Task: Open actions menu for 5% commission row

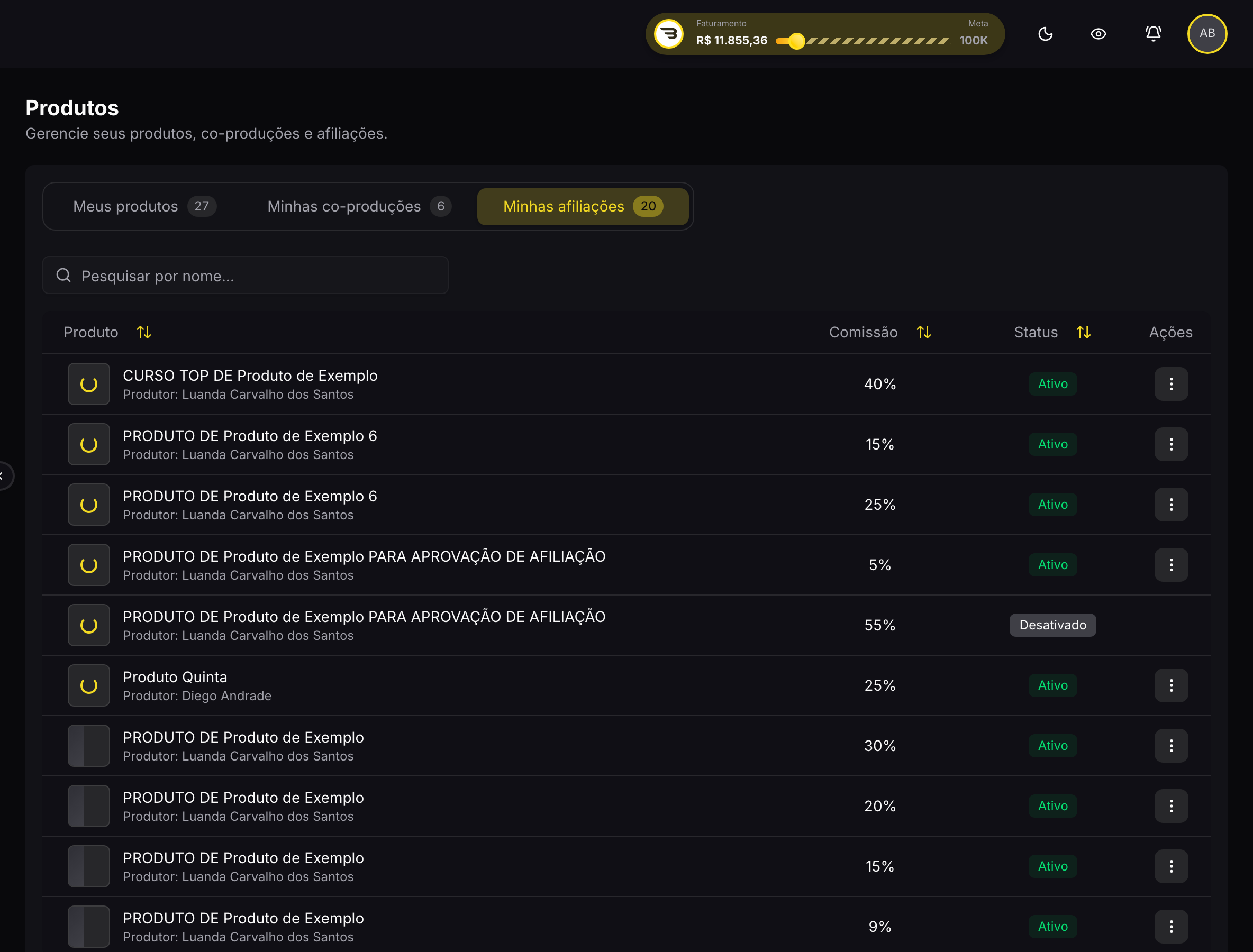Action: coord(1171,565)
